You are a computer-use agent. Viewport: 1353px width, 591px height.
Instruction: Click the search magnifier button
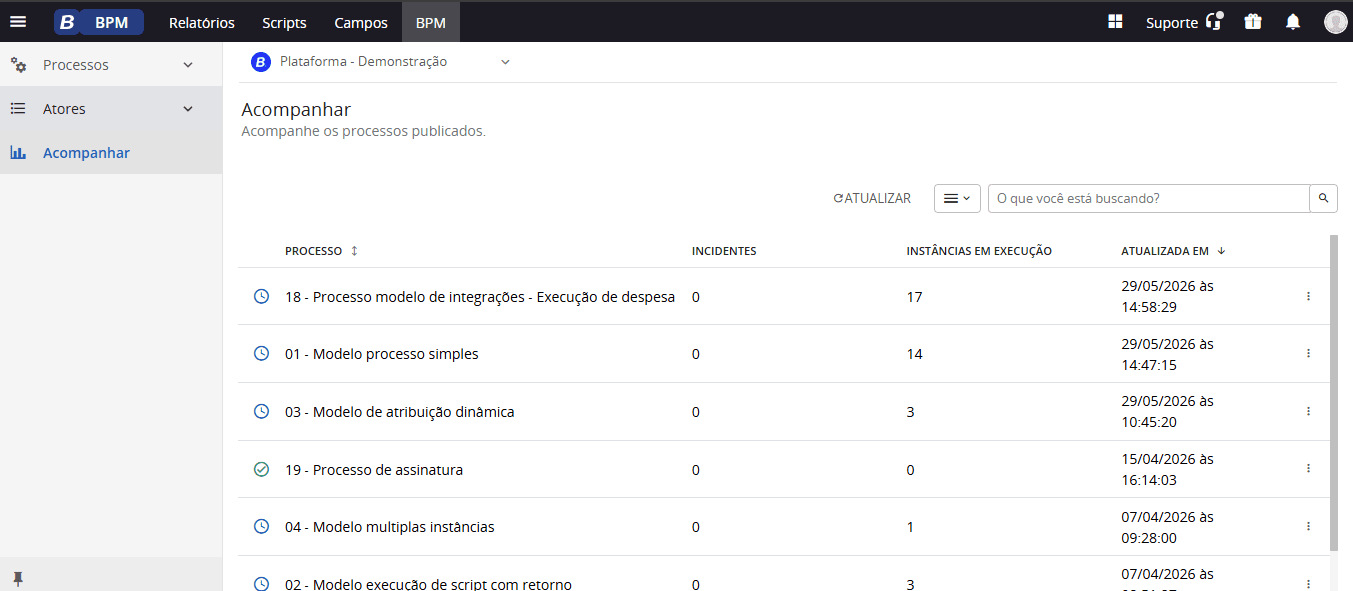point(1323,198)
